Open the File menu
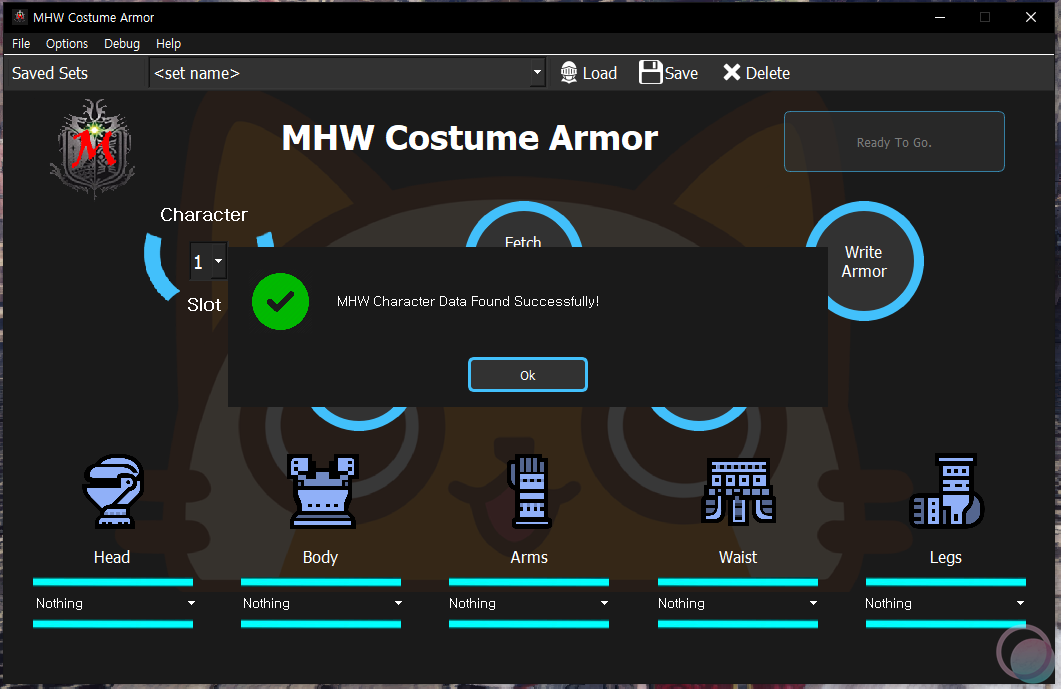Image resolution: width=1061 pixels, height=689 pixels. [21, 43]
